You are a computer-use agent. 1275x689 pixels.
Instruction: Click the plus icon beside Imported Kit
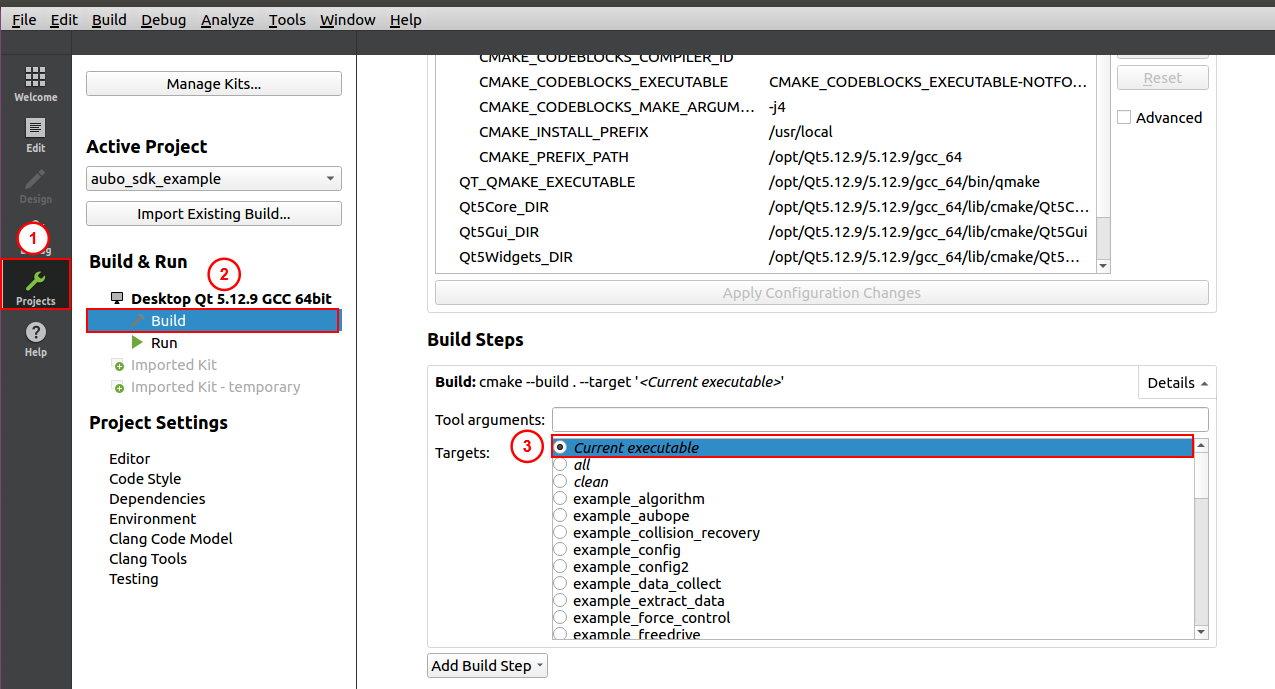[118, 366]
